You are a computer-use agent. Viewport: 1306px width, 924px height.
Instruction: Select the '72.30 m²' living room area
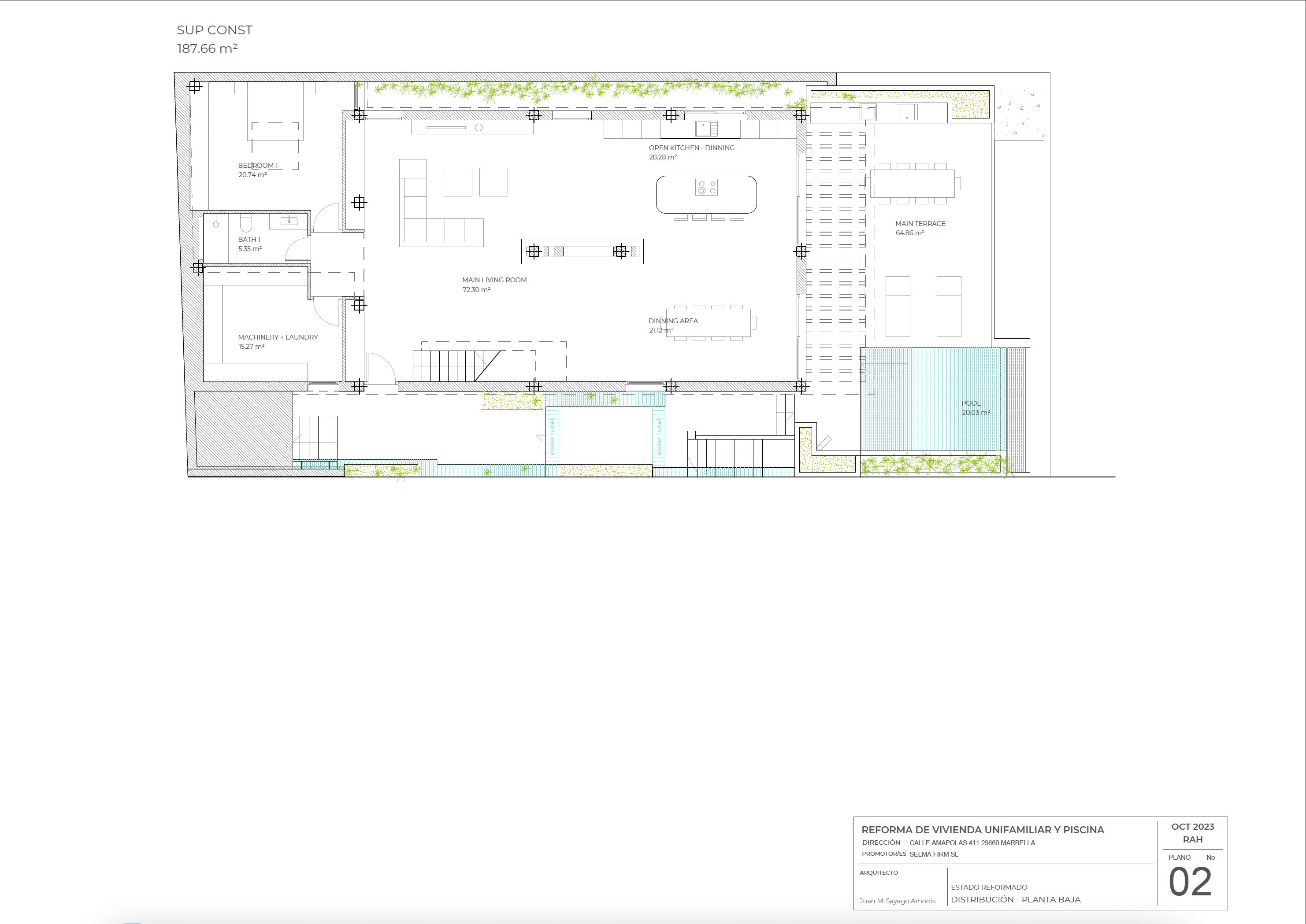[x=476, y=290]
